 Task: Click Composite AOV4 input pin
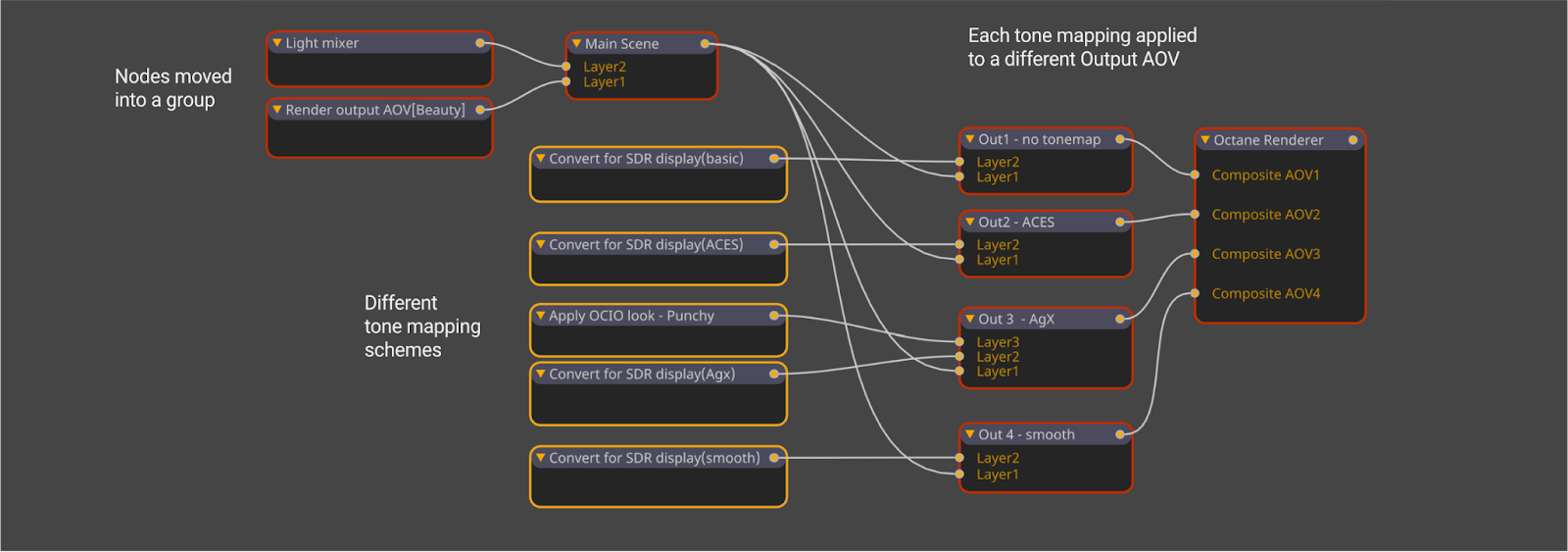click(x=1195, y=293)
